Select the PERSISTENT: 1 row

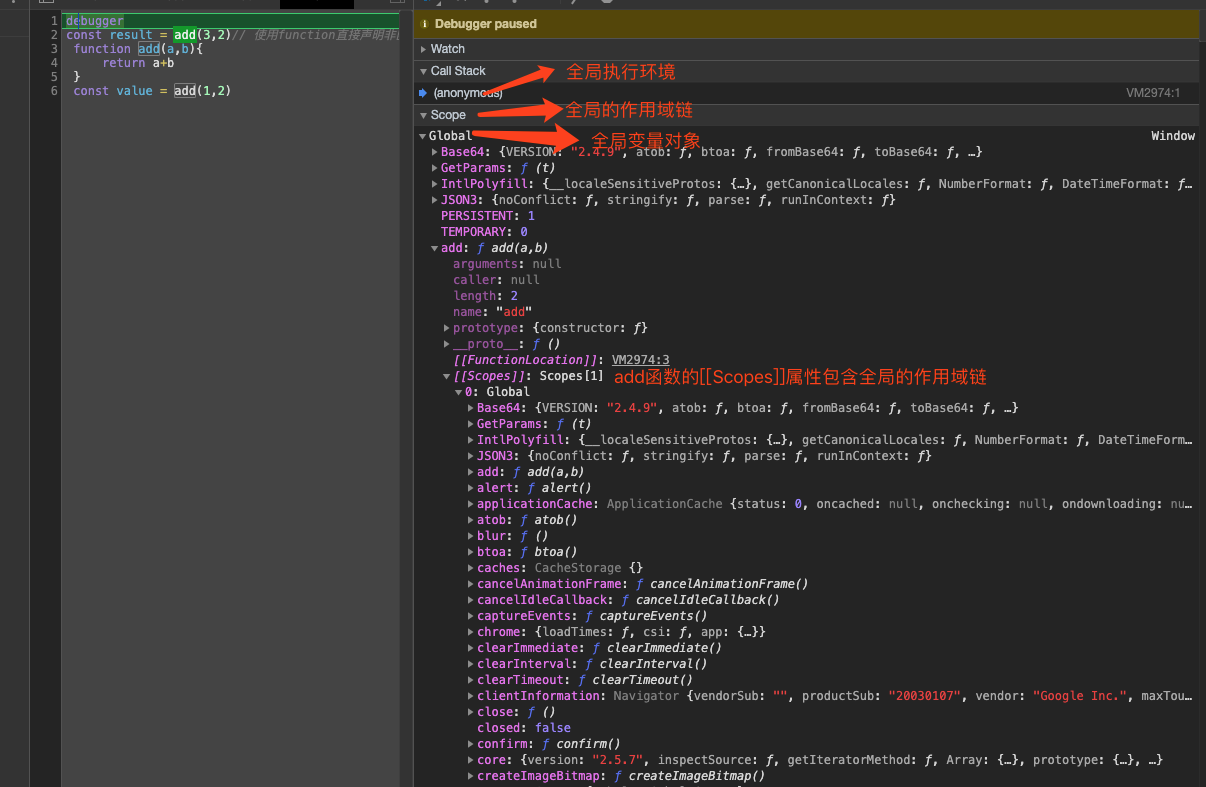[488, 216]
